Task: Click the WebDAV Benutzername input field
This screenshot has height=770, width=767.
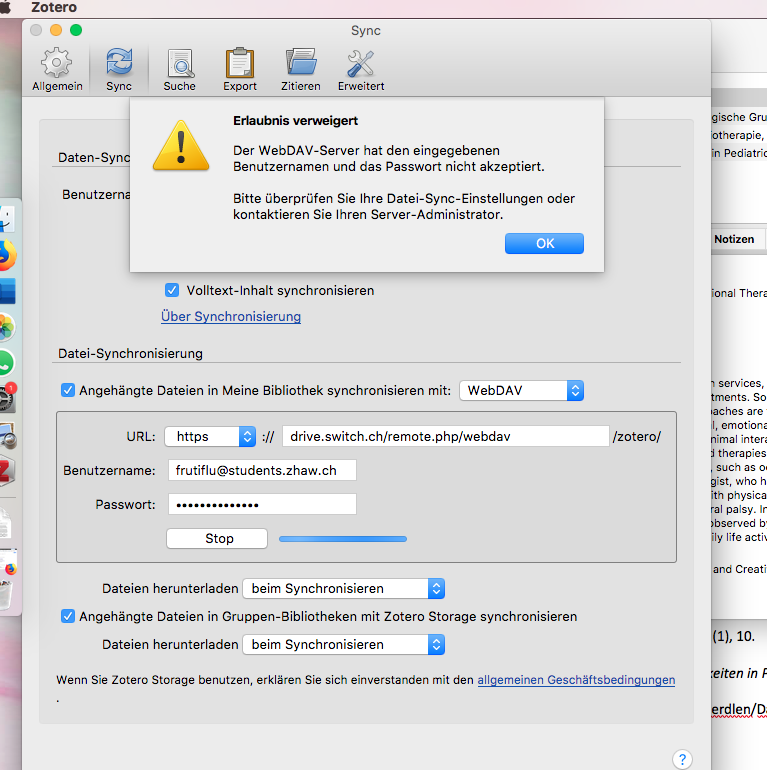Action: point(262,470)
